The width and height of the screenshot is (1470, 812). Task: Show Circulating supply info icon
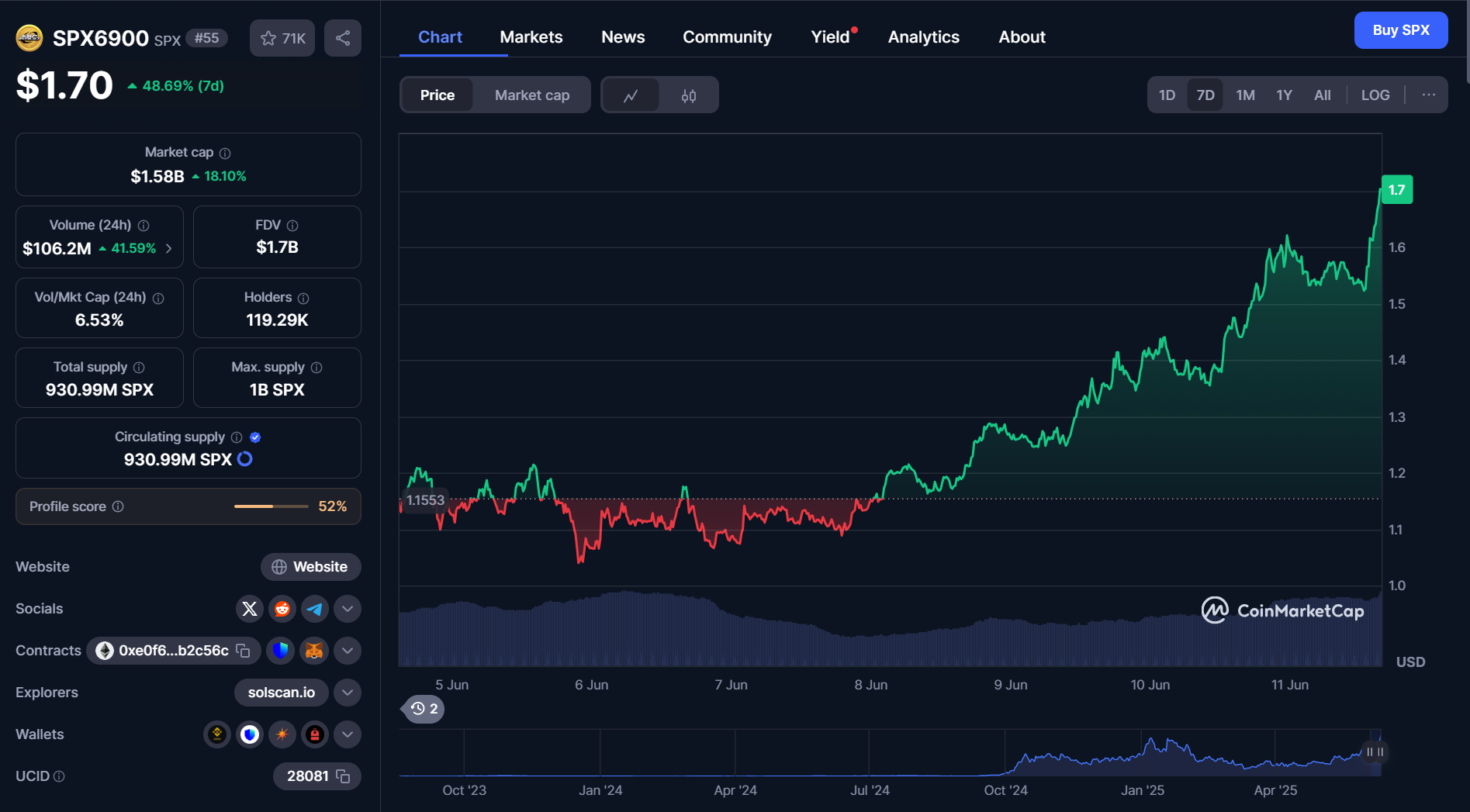(237, 437)
